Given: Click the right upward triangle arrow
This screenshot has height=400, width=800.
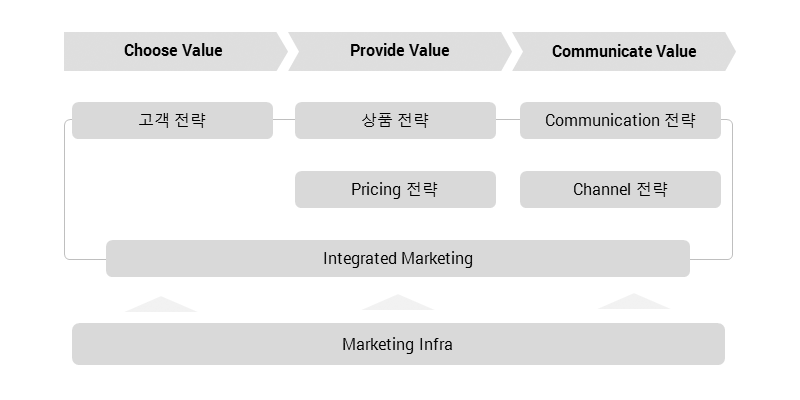Looking at the screenshot, I should coord(634,302).
